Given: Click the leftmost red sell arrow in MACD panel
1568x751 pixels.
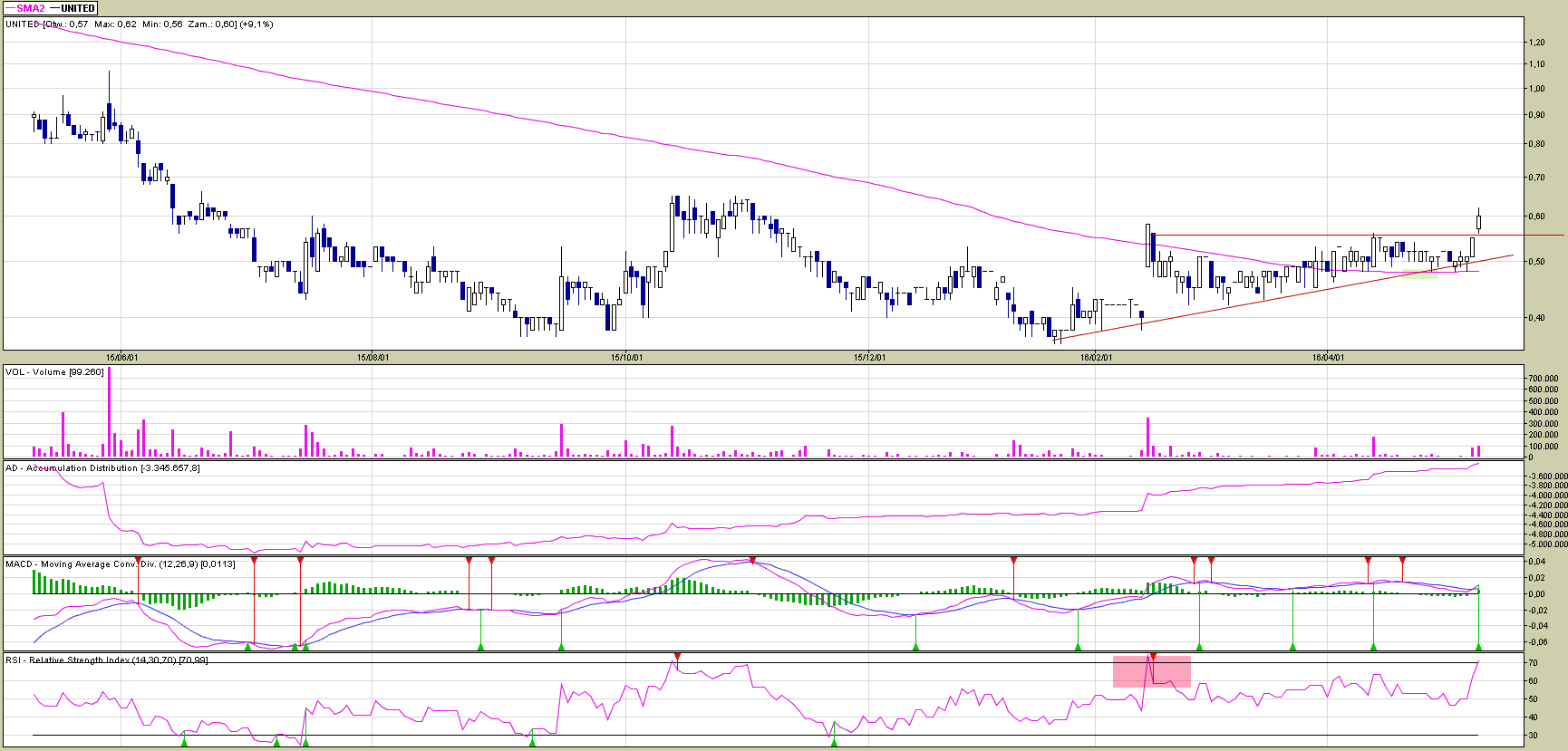Looking at the screenshot, I should point(138,561).
